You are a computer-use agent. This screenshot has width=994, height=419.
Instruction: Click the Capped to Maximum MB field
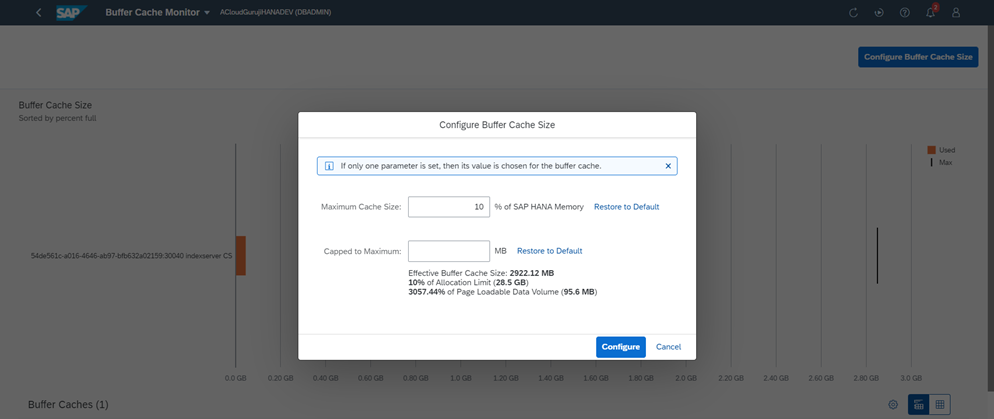coord(448,251)
